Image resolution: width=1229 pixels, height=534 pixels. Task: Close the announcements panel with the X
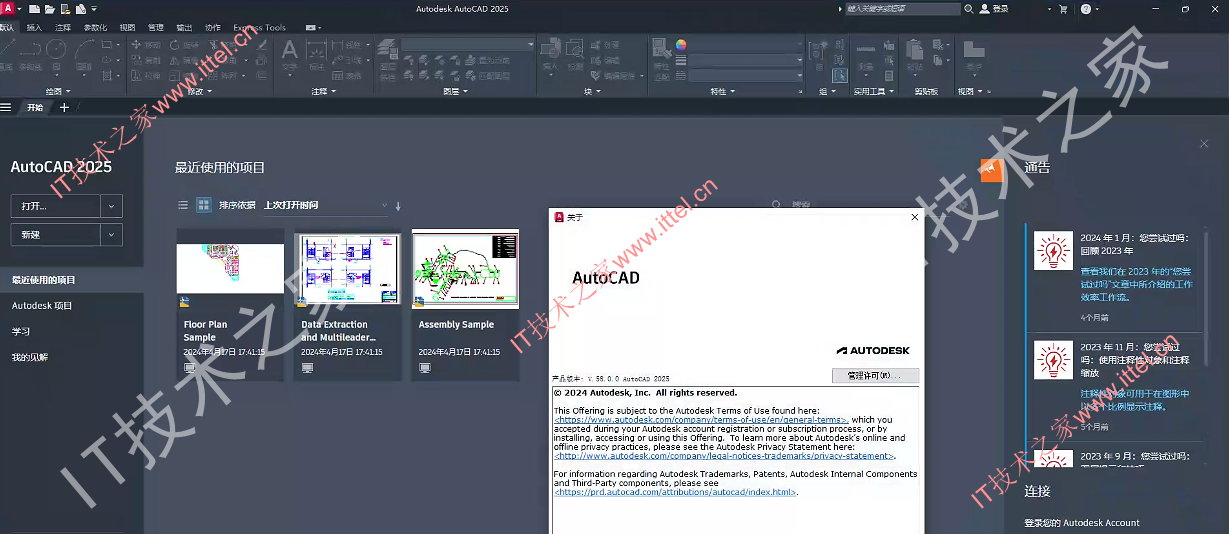[x=1204, y=144]
